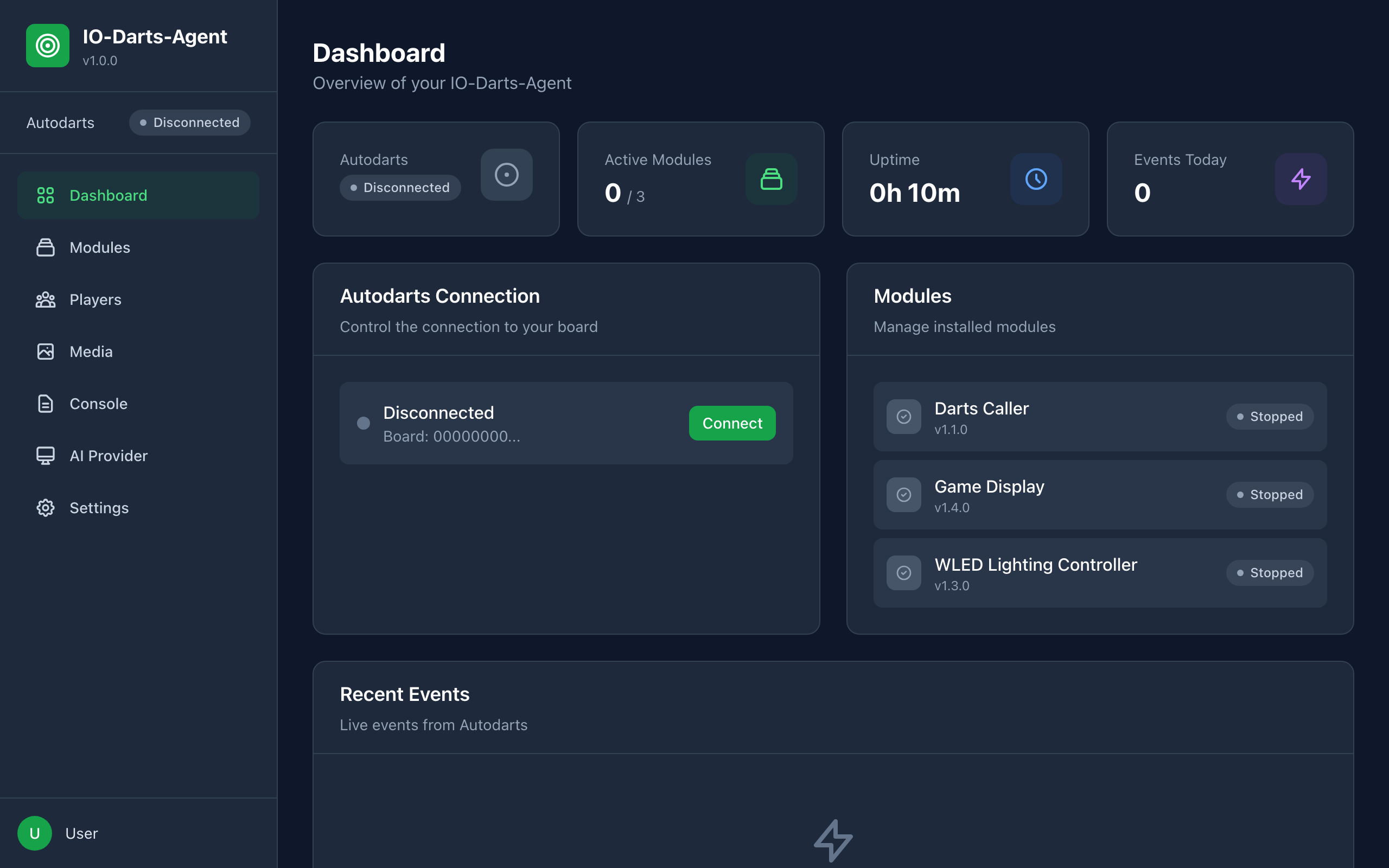The image size is (1389, 868).
Task: Click the AI Provider monitor icon
Action: coord(46,456)
